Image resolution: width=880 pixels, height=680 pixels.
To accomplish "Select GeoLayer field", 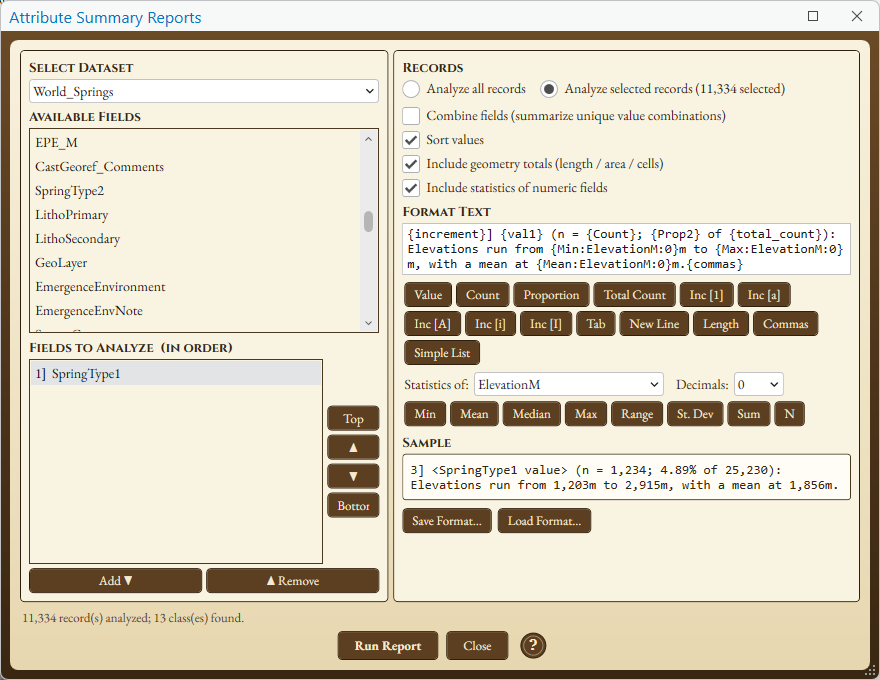I will pyautogui.click(x=195, y=263).
